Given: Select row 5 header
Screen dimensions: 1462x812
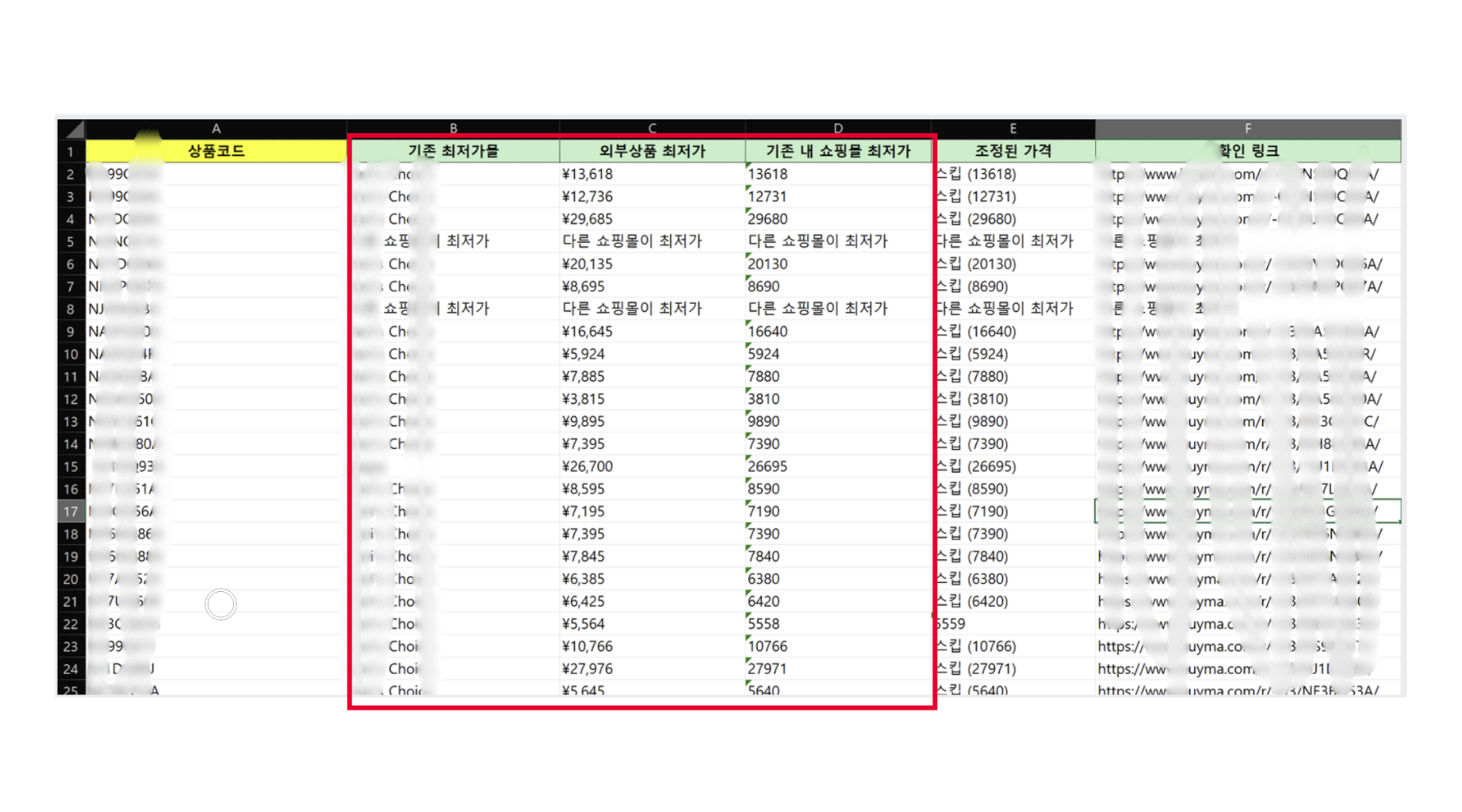Looking at the screenshot, I should [71, 242].
